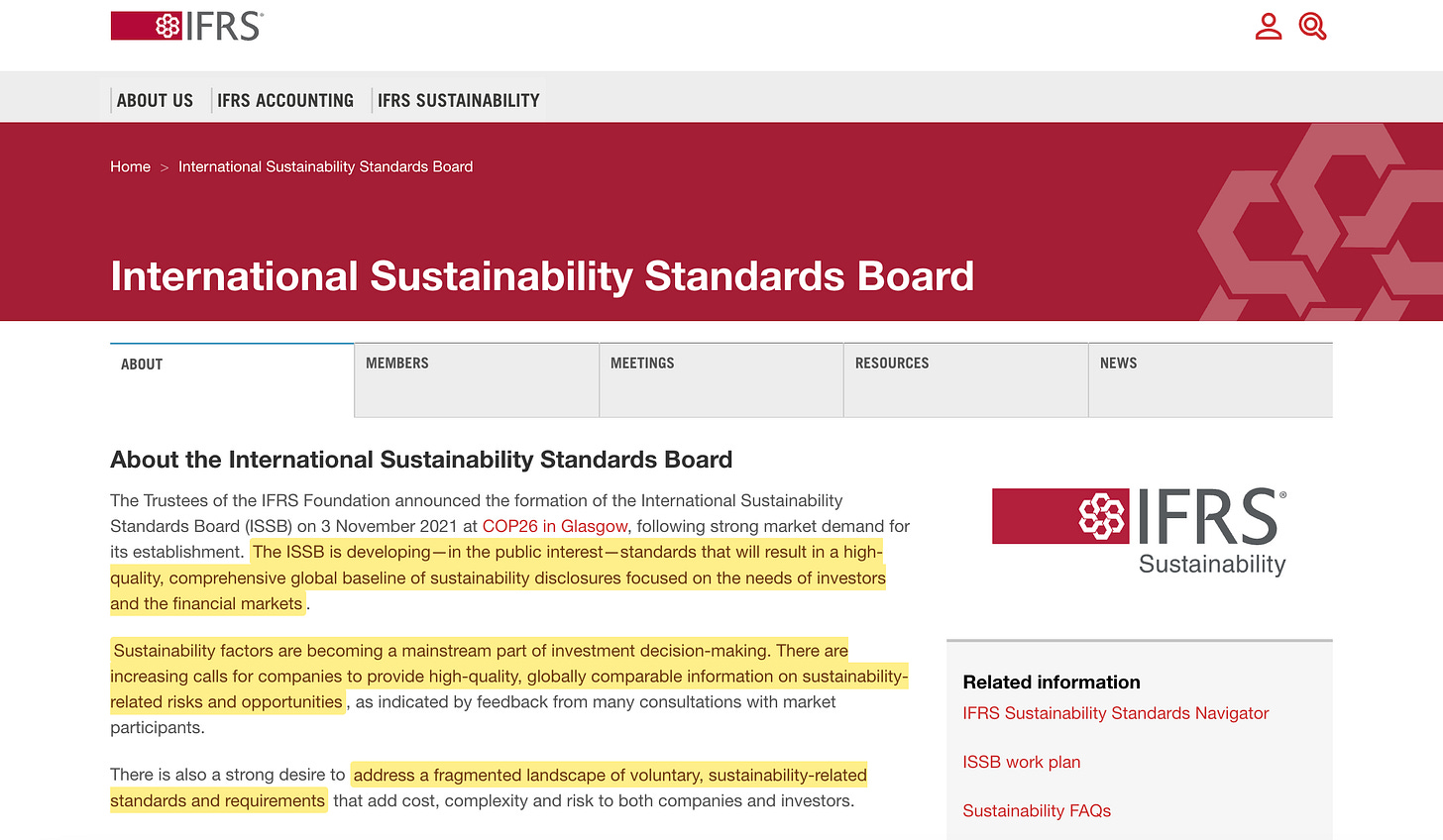Viewport: 1443px width, 840px height.
Task: Open the ISSB work plan link
Action: (x=1022, y=762)
